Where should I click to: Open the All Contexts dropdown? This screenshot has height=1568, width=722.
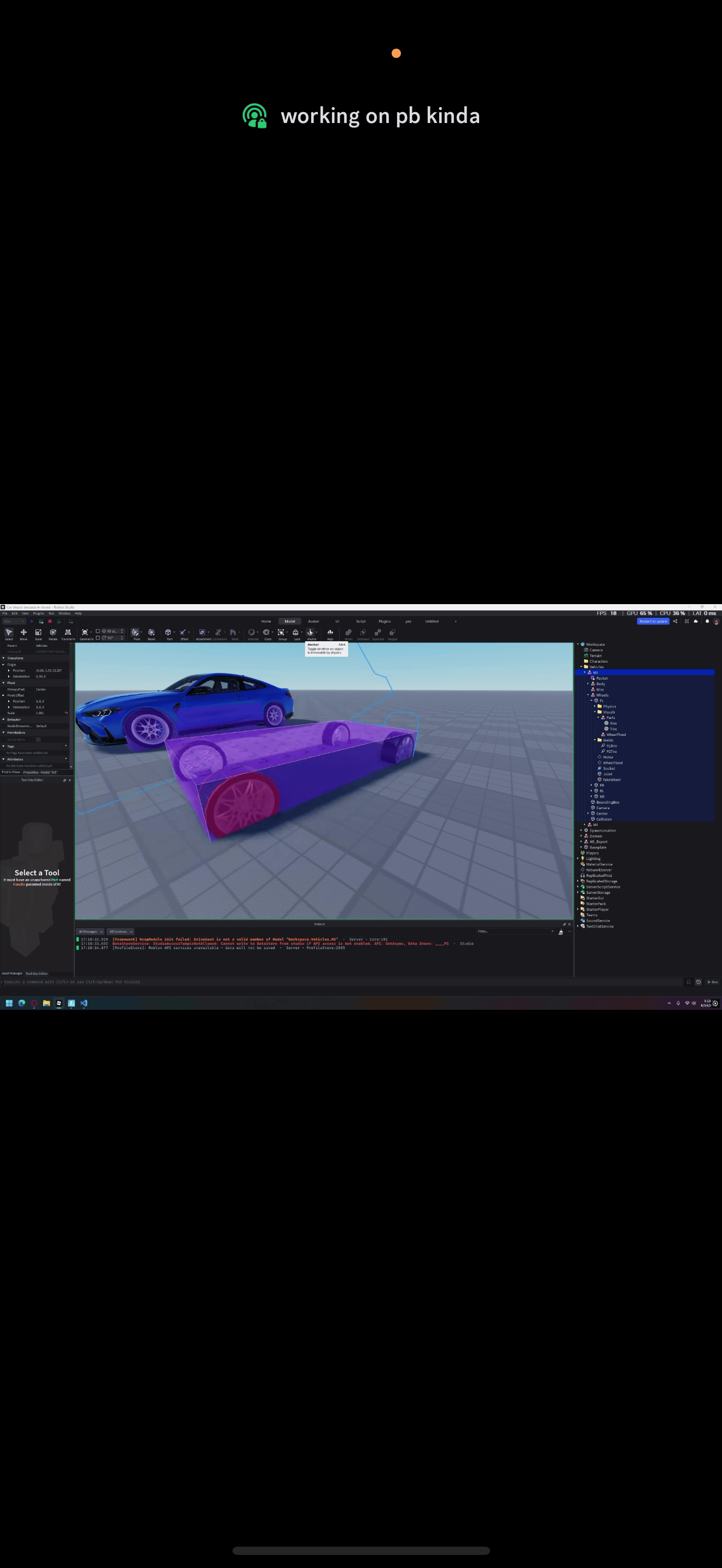[x=120, y=932]
